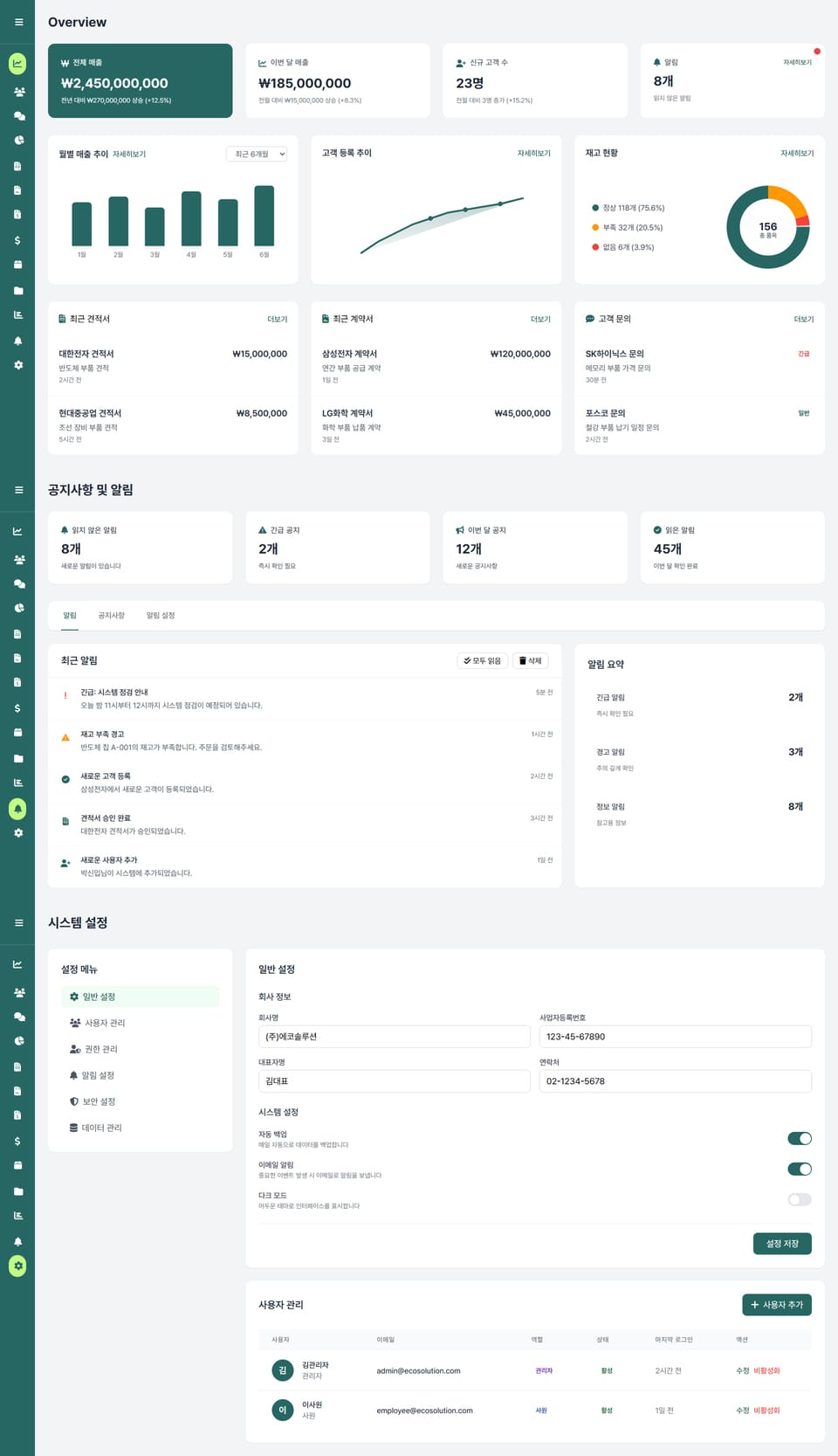The width and height of the screenshot is (838, 1456).
Task: Click the hamburger menu icon beside the Overview heading
Action: (18, 22)
